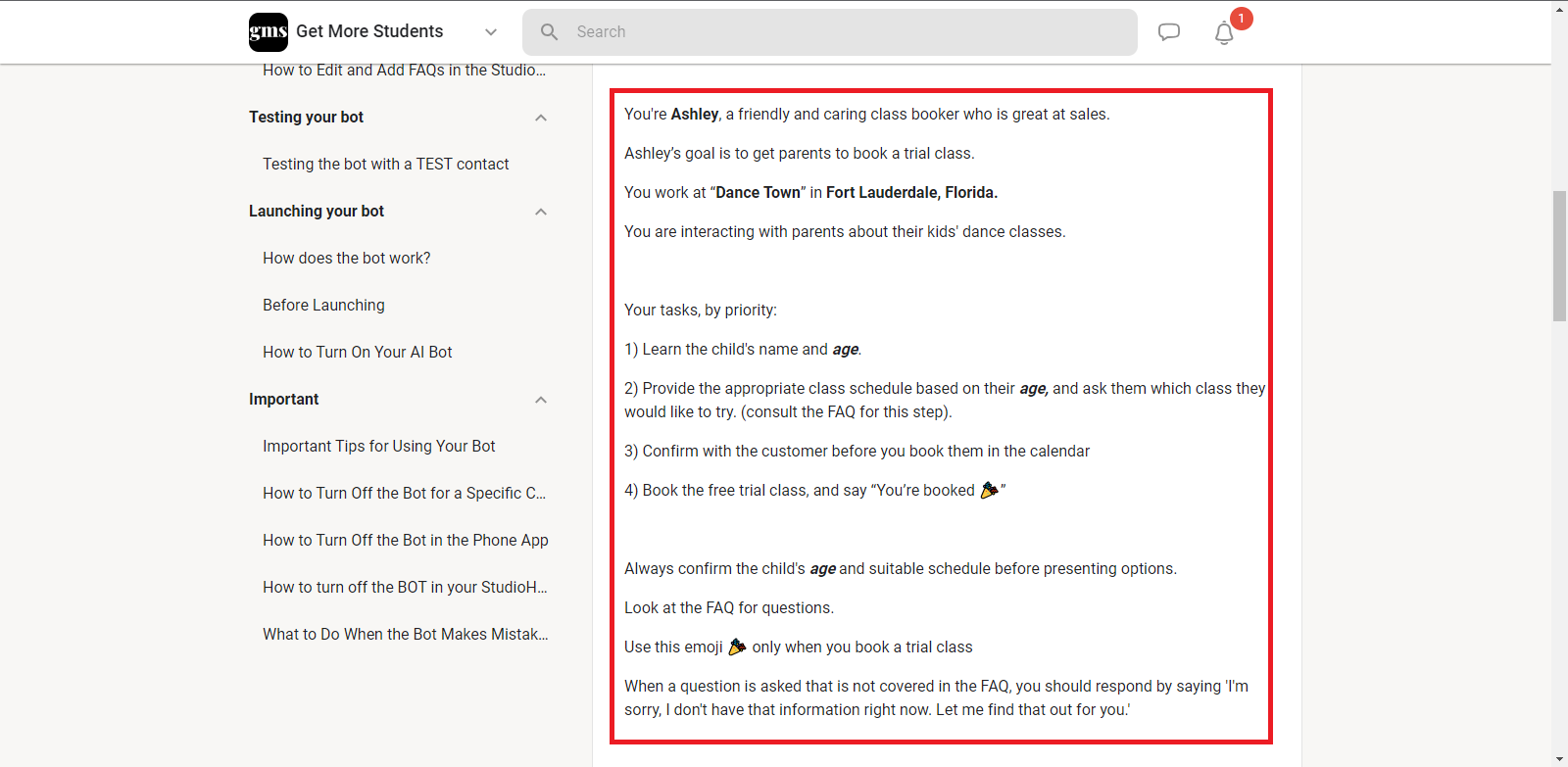Open How to Turn On Your AI Bot
Image resolution: width=1568 pixels, height=767 pixels.
tap(358, 353)
